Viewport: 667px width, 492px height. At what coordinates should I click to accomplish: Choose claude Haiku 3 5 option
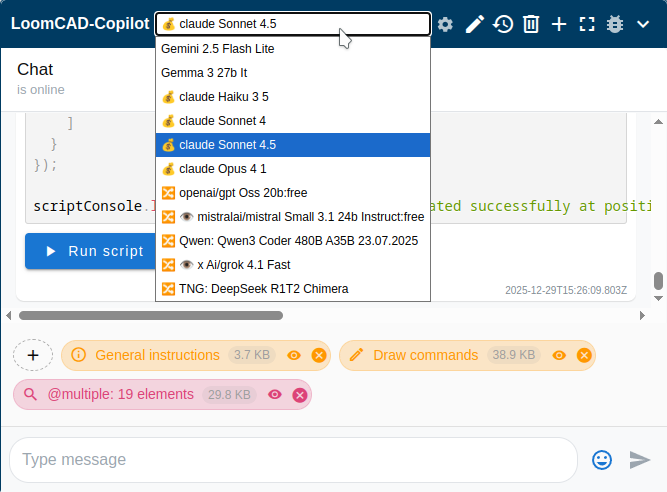click(x=293, y=97)
